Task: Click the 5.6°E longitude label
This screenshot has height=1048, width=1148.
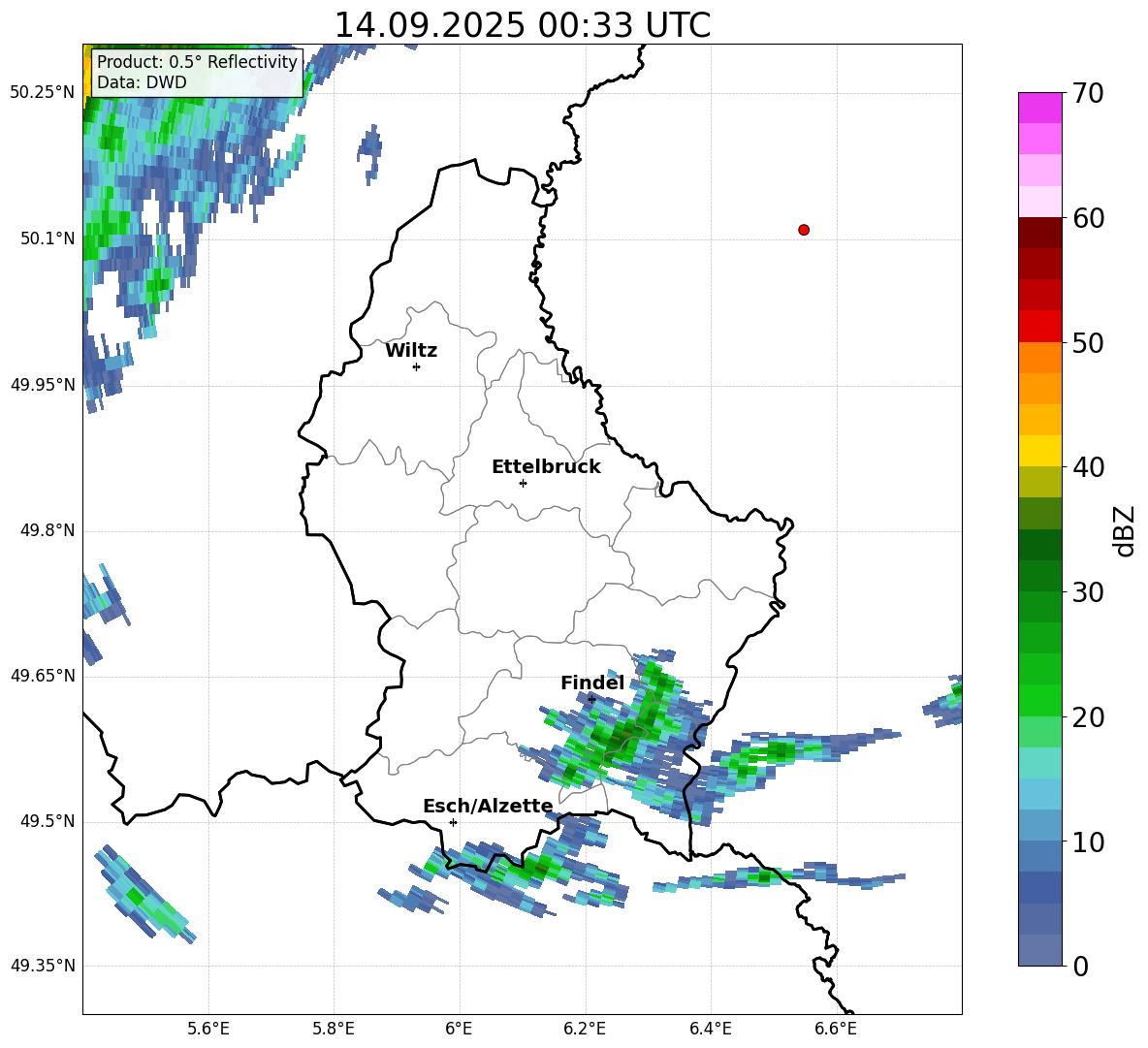Action: point(208,1029)
